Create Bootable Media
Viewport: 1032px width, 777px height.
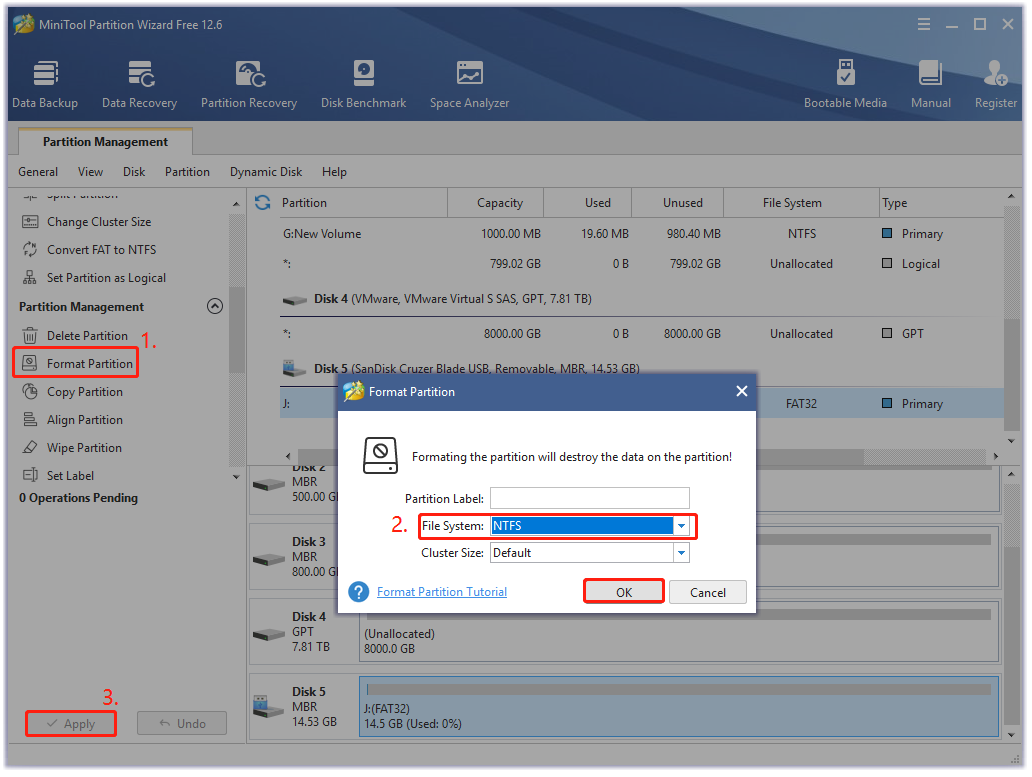pos(845,84)
